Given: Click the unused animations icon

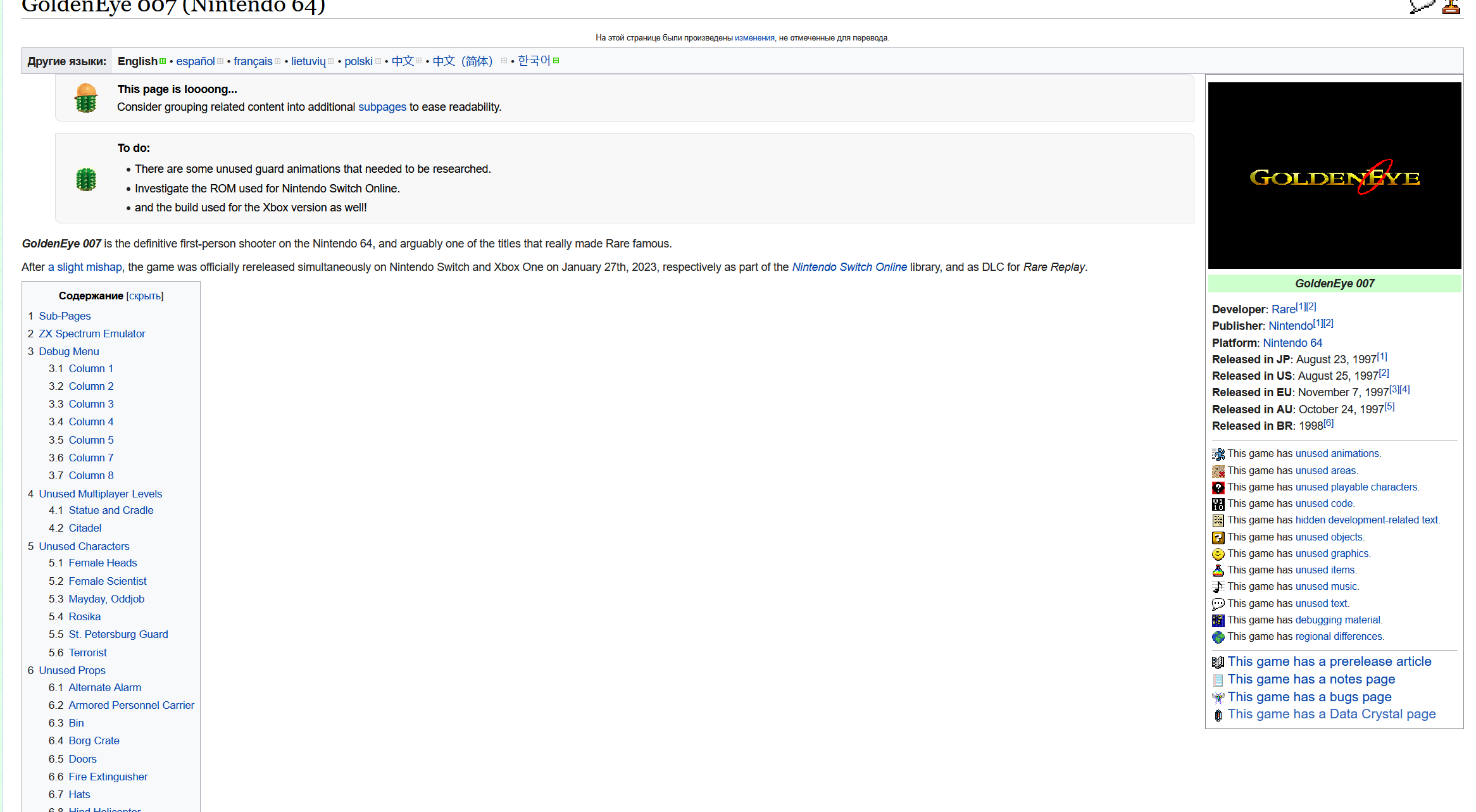Looking at the screenshot, I should coord(1218,454).
